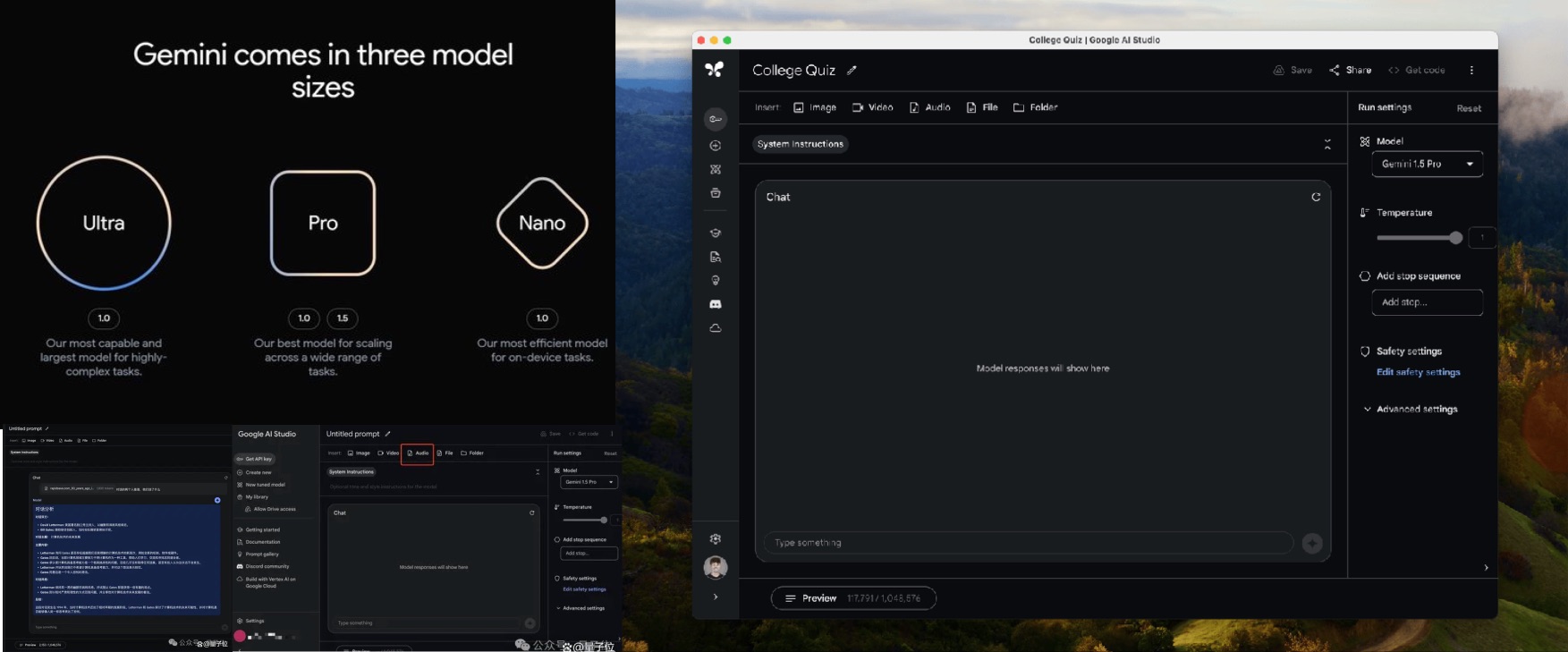Open the Gemini 1.5 Pro model dropdown
1568x652 pixels.
[x=1427, y=164]
